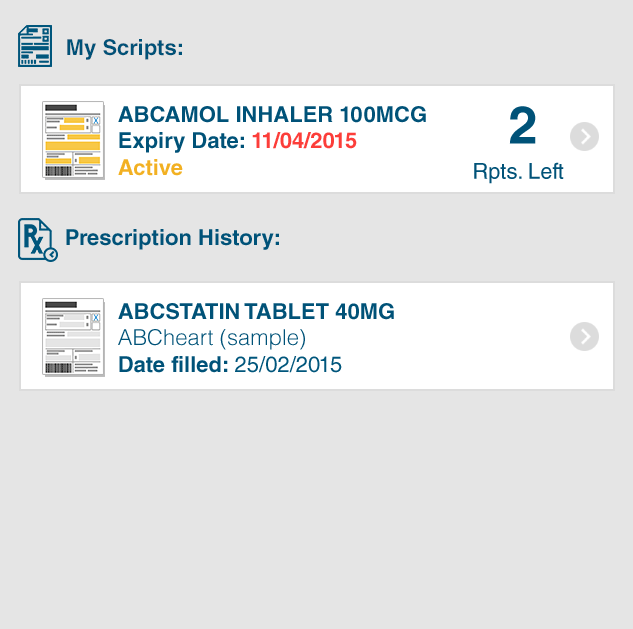This screenshot has width=633, height=629.
Task: Click the My Scripts heading
Action: coord(125,48)
